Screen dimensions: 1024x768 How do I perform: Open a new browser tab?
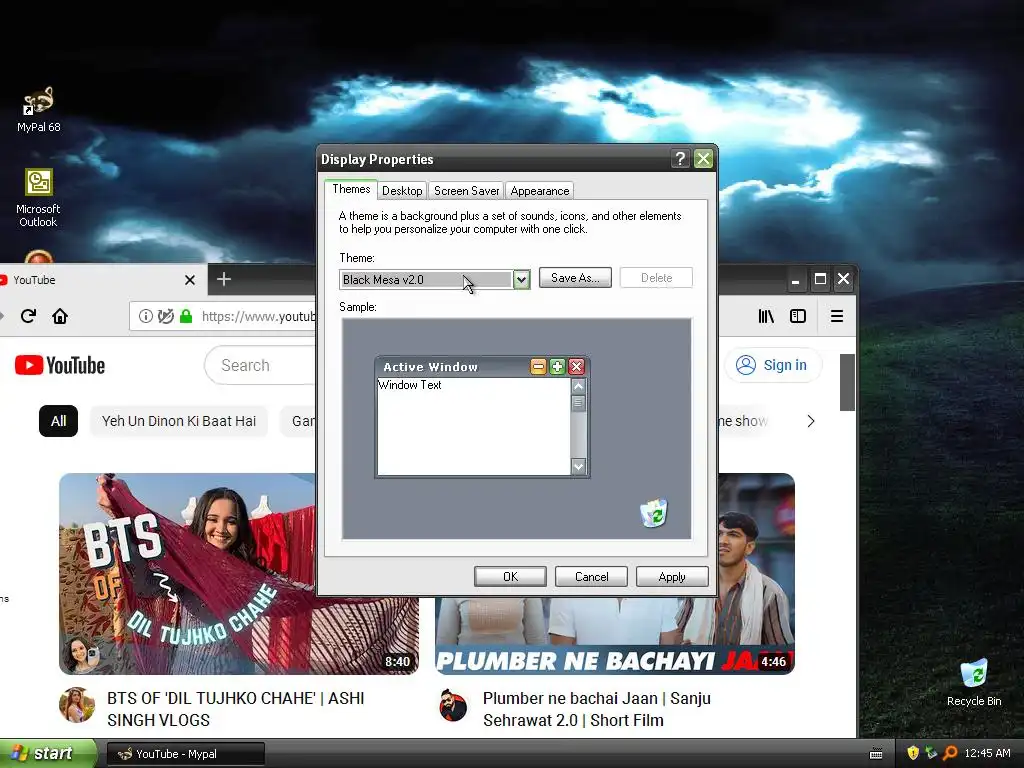224,280
